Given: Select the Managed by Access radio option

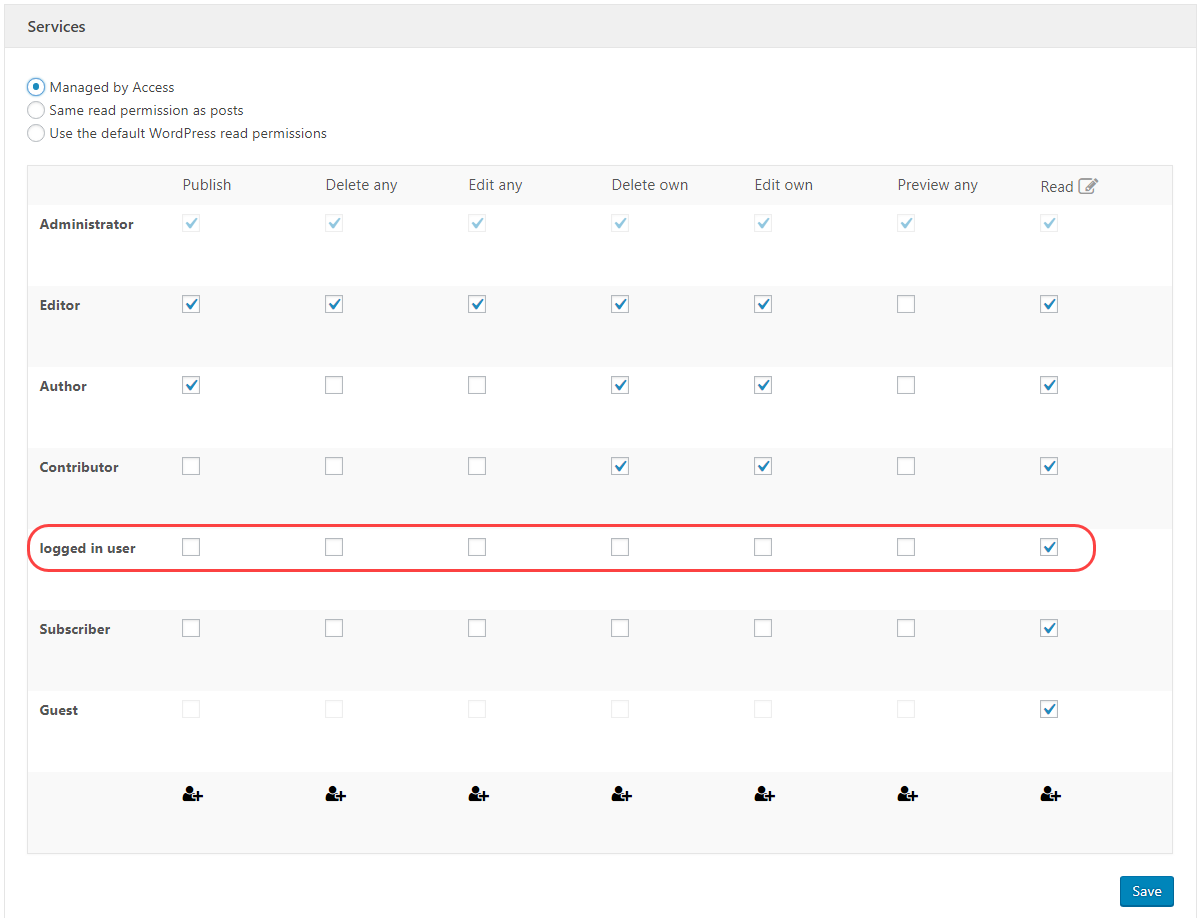Looking at the screenshot, I should (x=36, y=87).
